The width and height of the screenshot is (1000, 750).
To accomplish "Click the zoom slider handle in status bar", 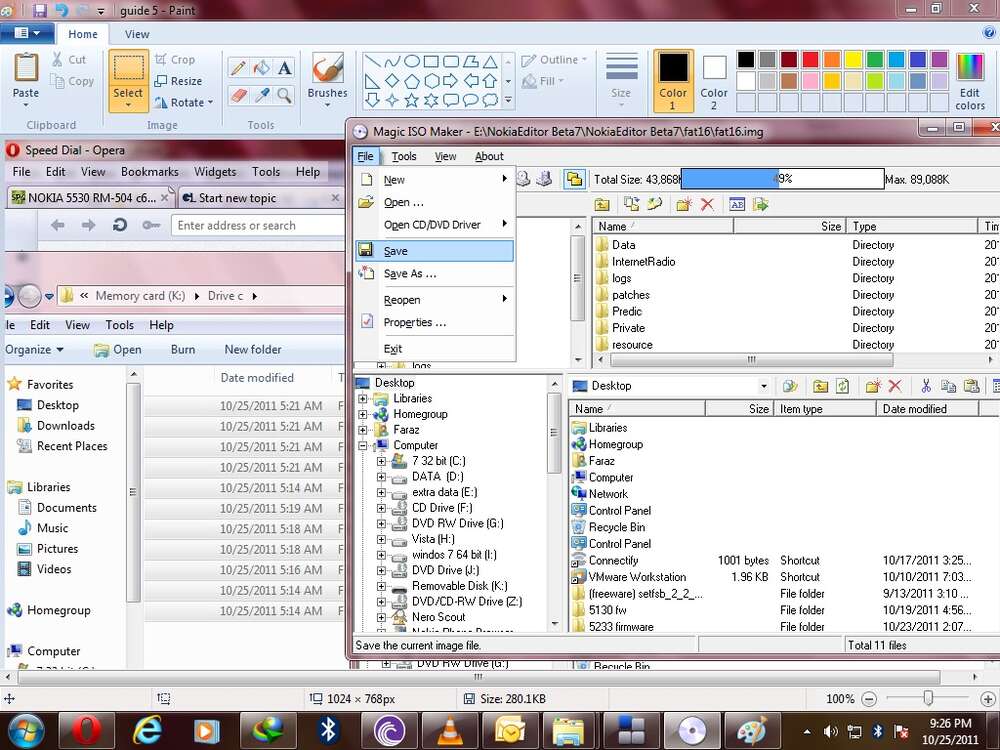I will pyautogui.click(x=929, y=698).
